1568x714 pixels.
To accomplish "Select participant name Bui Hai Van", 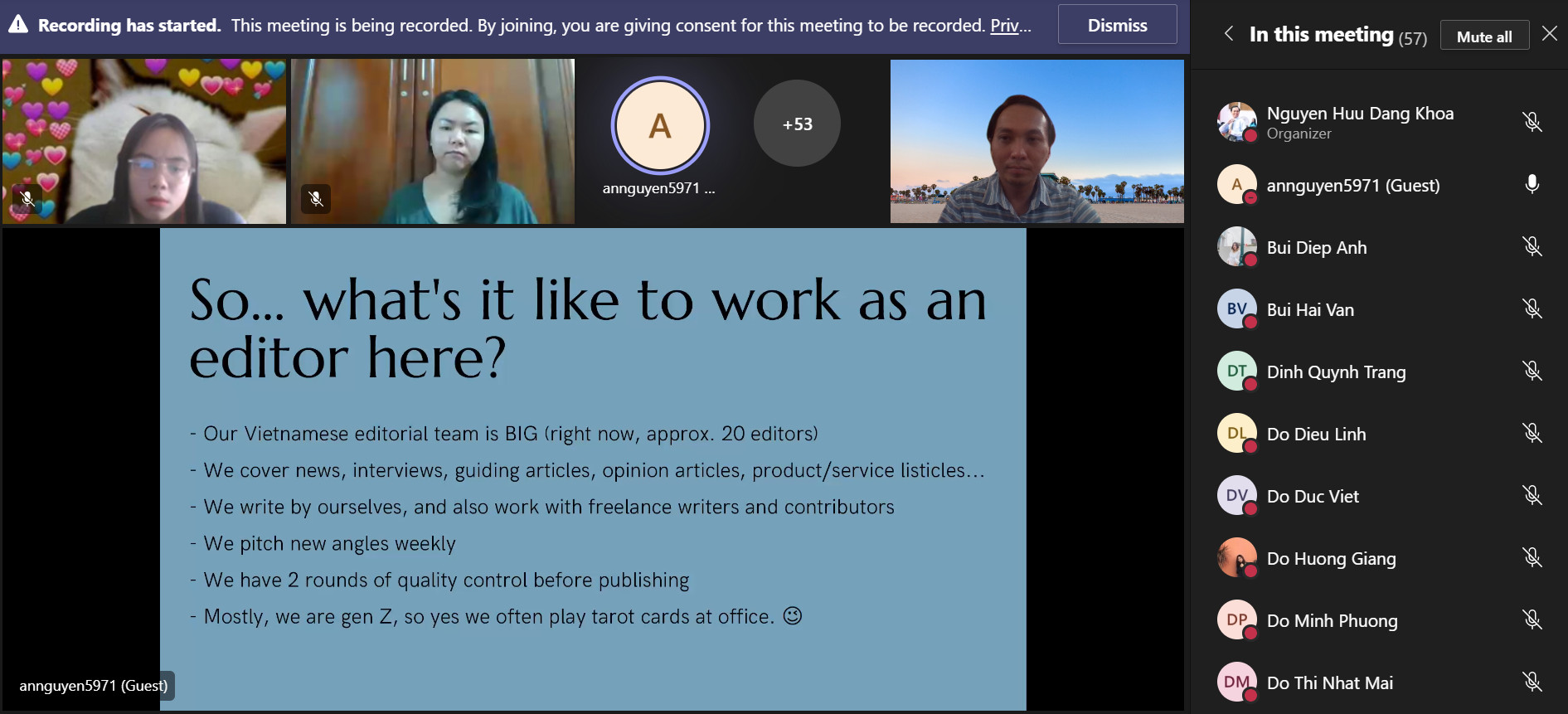I will point(1310,310).
